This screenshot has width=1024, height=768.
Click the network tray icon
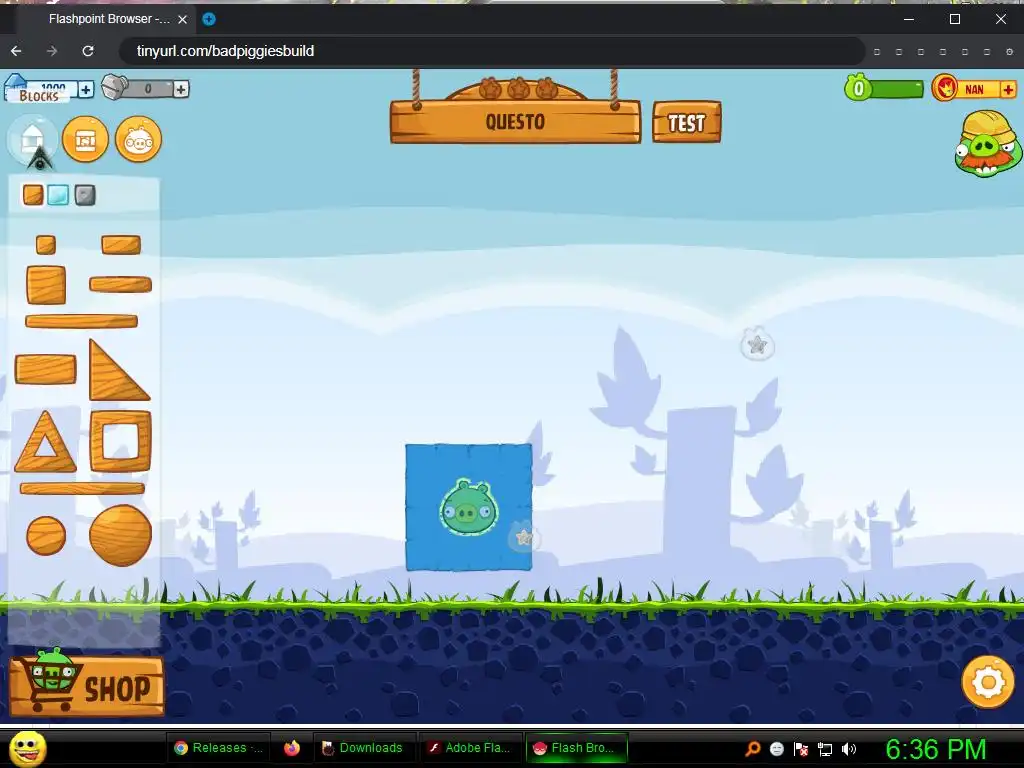click(825, 749)
